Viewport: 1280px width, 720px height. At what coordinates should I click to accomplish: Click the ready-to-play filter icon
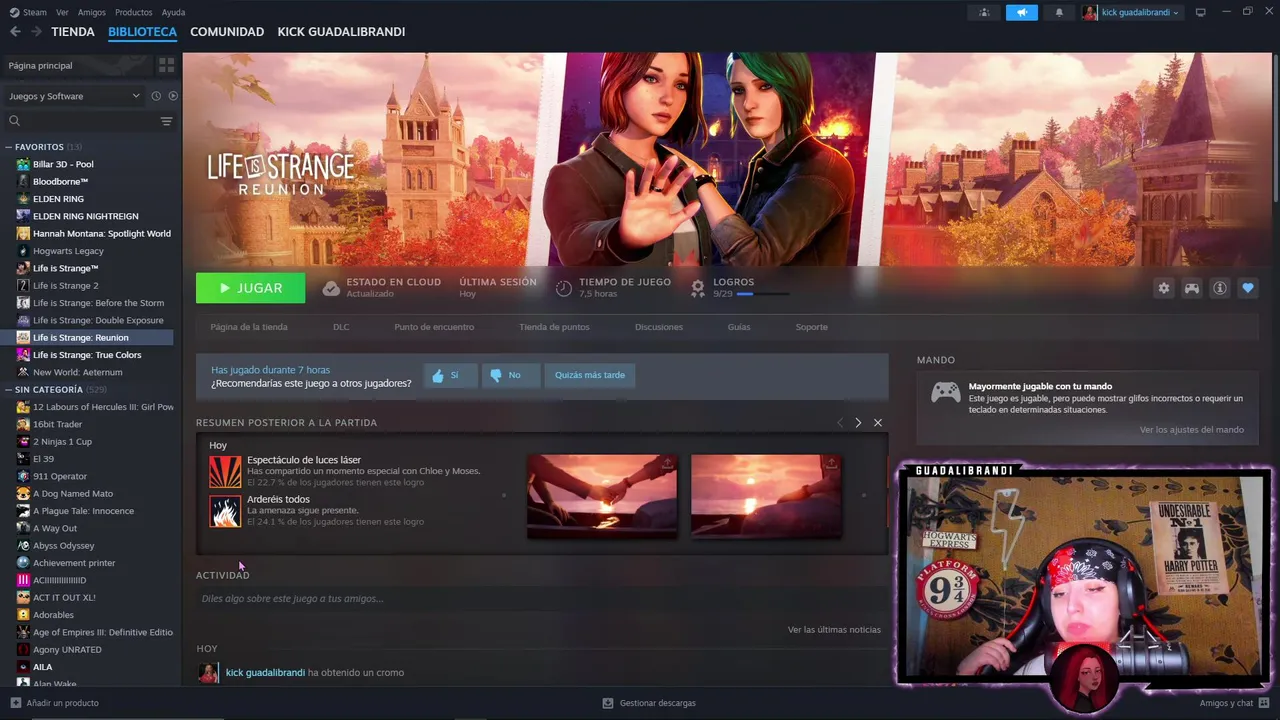tap(173, 96)
